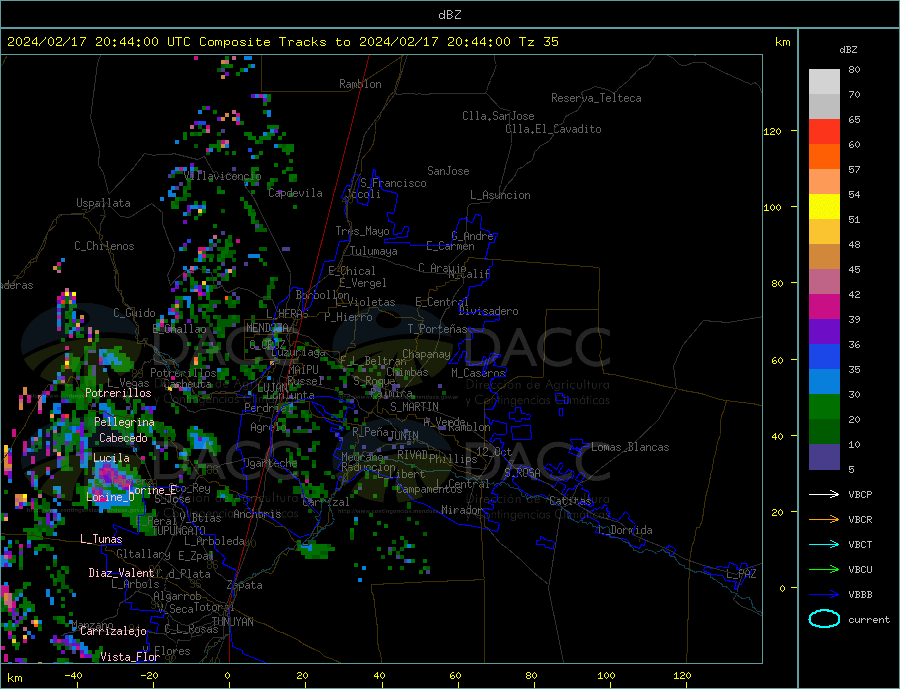Click the green VBCU arrow in legend
The image size is (900, 689).
[x=824, y=570]
